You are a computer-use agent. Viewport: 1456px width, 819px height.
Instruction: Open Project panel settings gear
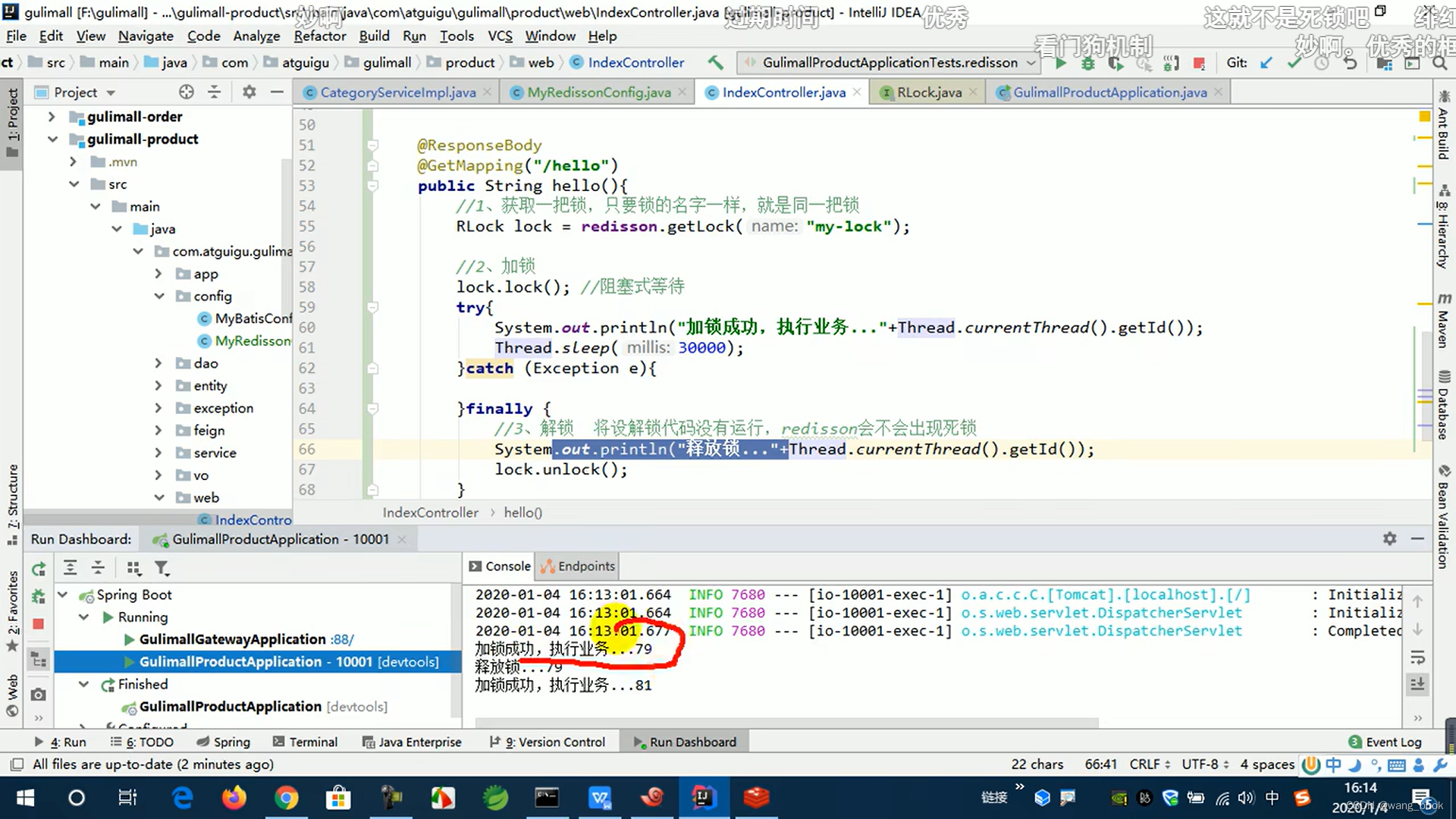(249, 92)
